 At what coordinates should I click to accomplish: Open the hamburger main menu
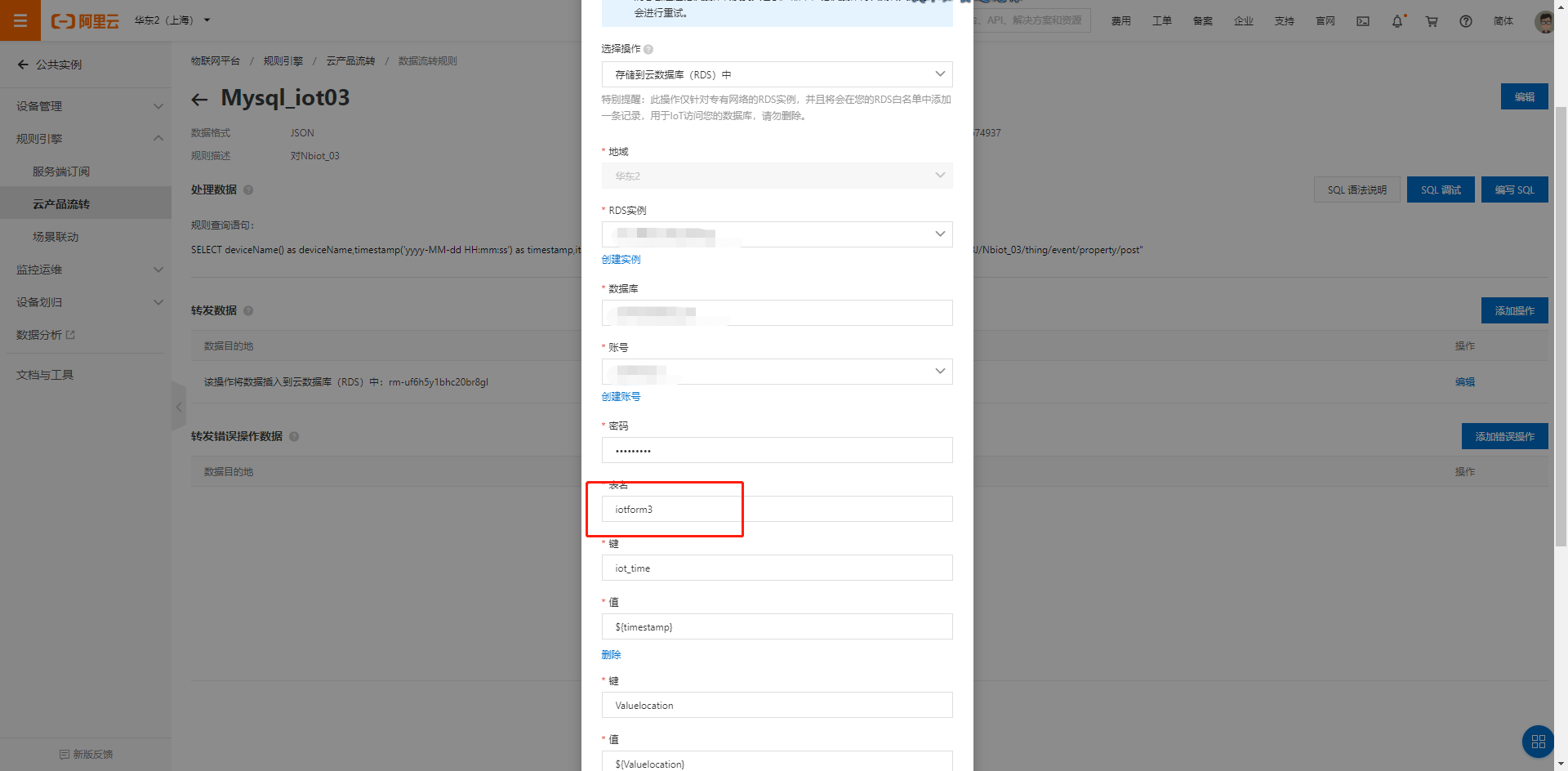tap(20, 20)
